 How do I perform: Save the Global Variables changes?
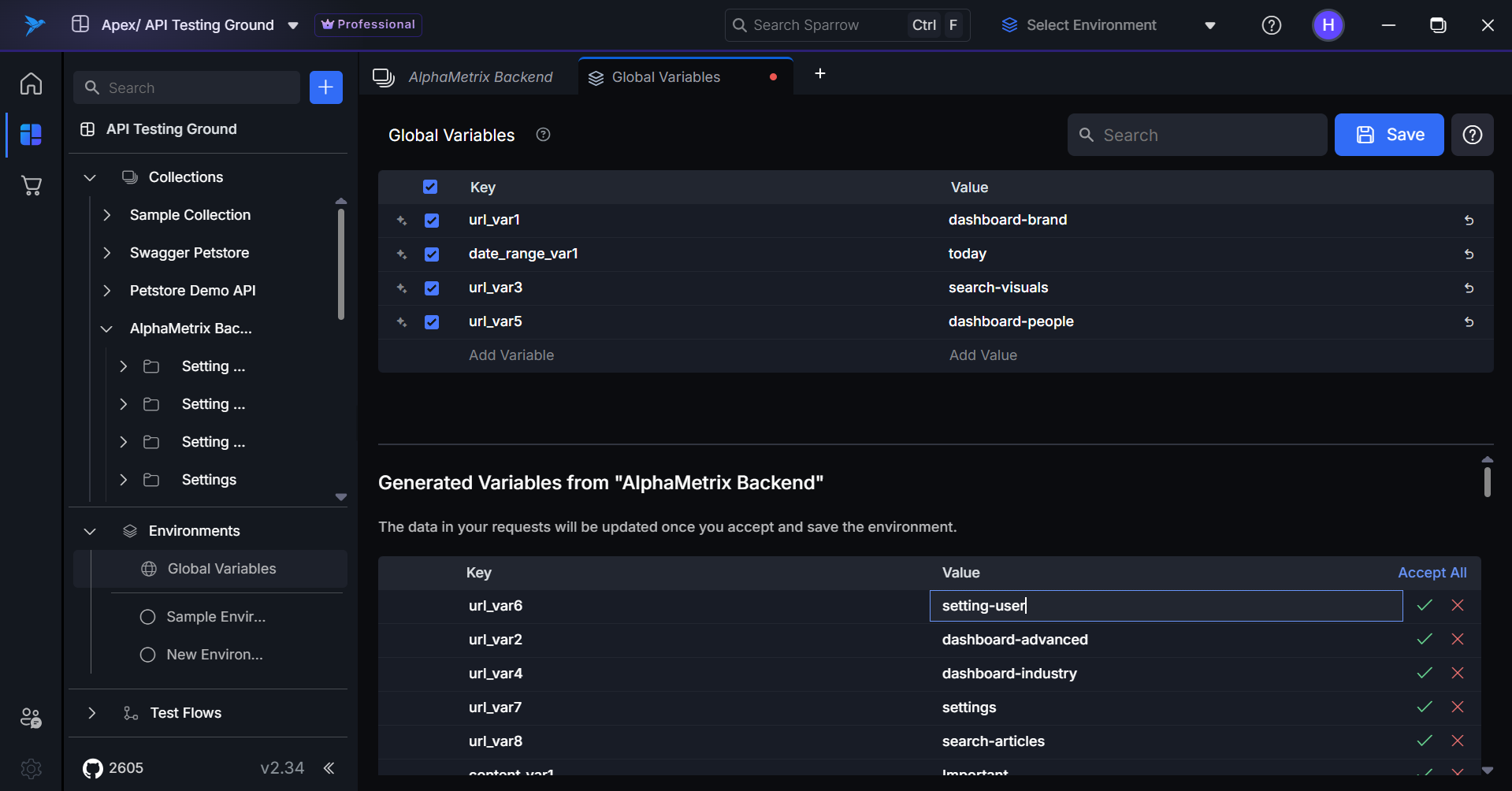coord(1388,135)
